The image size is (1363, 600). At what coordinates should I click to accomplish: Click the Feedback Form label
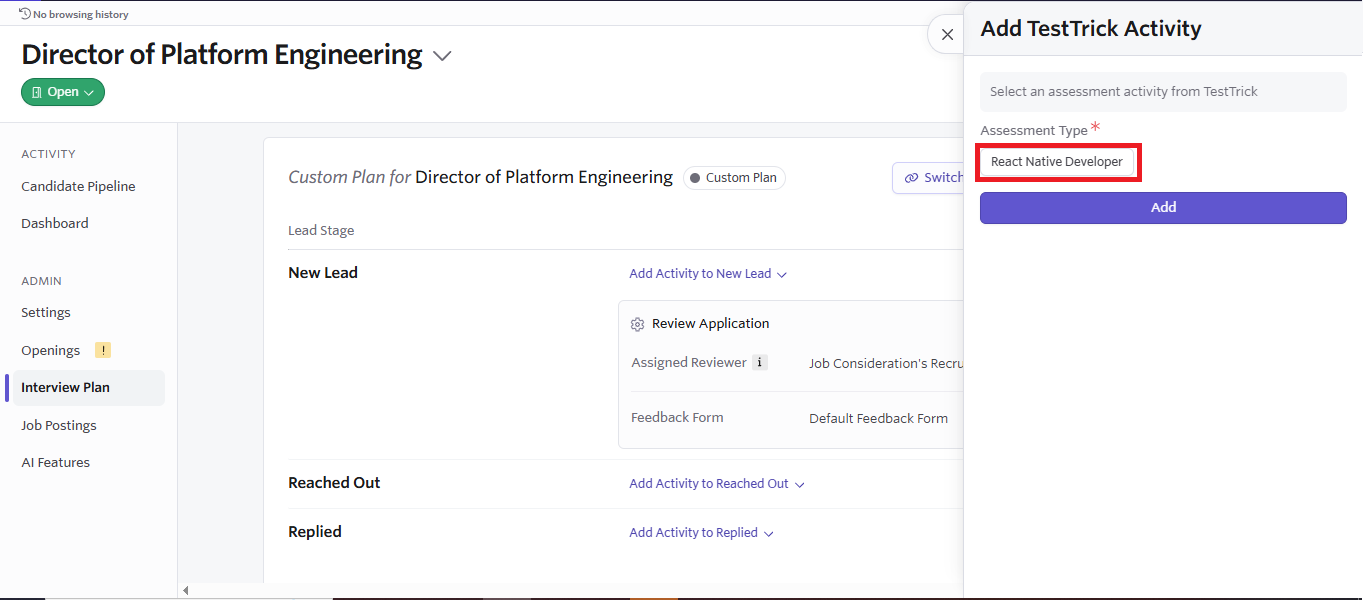(677, 417)
